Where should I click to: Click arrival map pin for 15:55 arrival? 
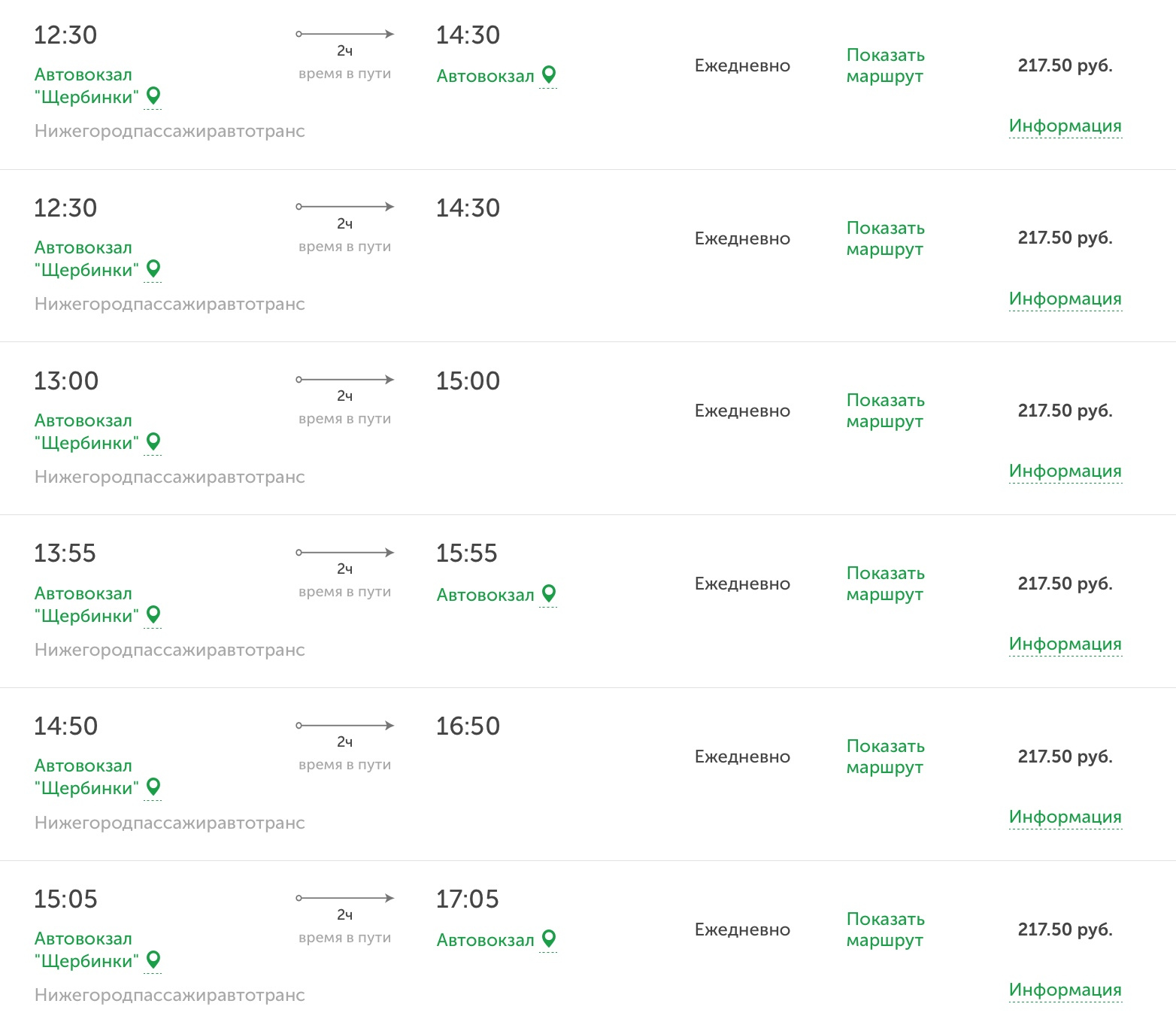[x=549, y=593]
